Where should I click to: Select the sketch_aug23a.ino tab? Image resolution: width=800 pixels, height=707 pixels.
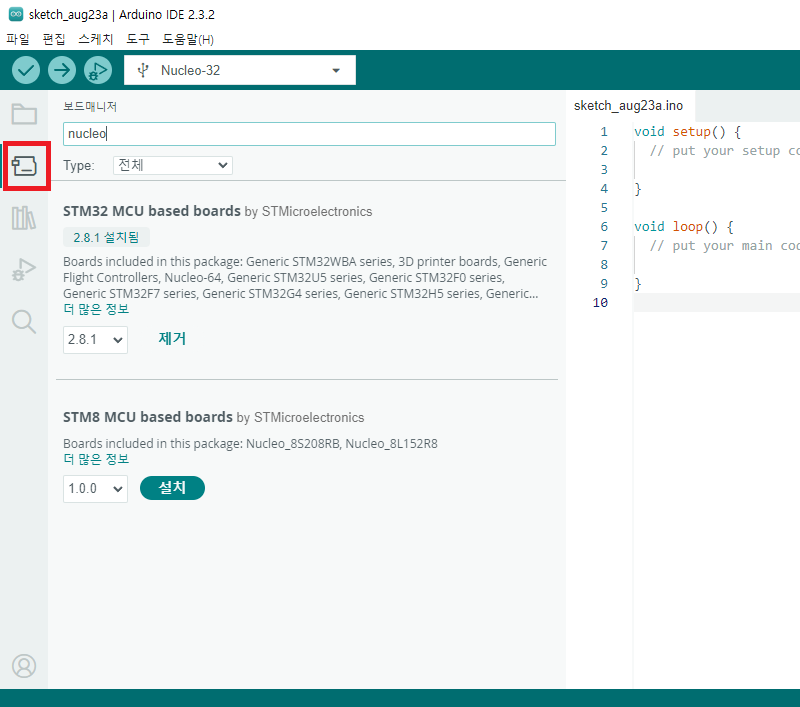pos(629,106)
